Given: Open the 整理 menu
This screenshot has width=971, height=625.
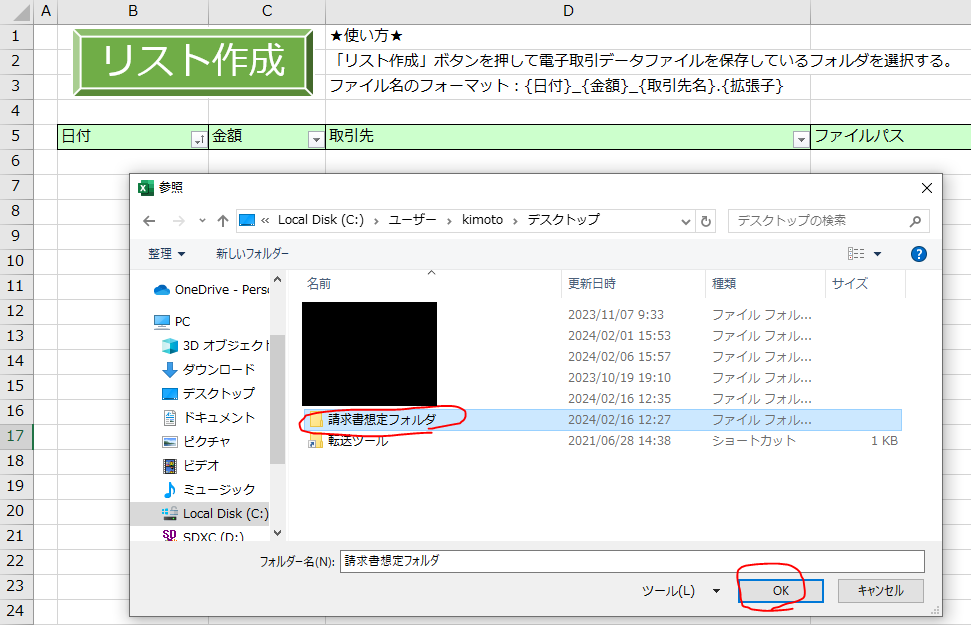Looking at the screenshot, I should (x=166, y=254).
